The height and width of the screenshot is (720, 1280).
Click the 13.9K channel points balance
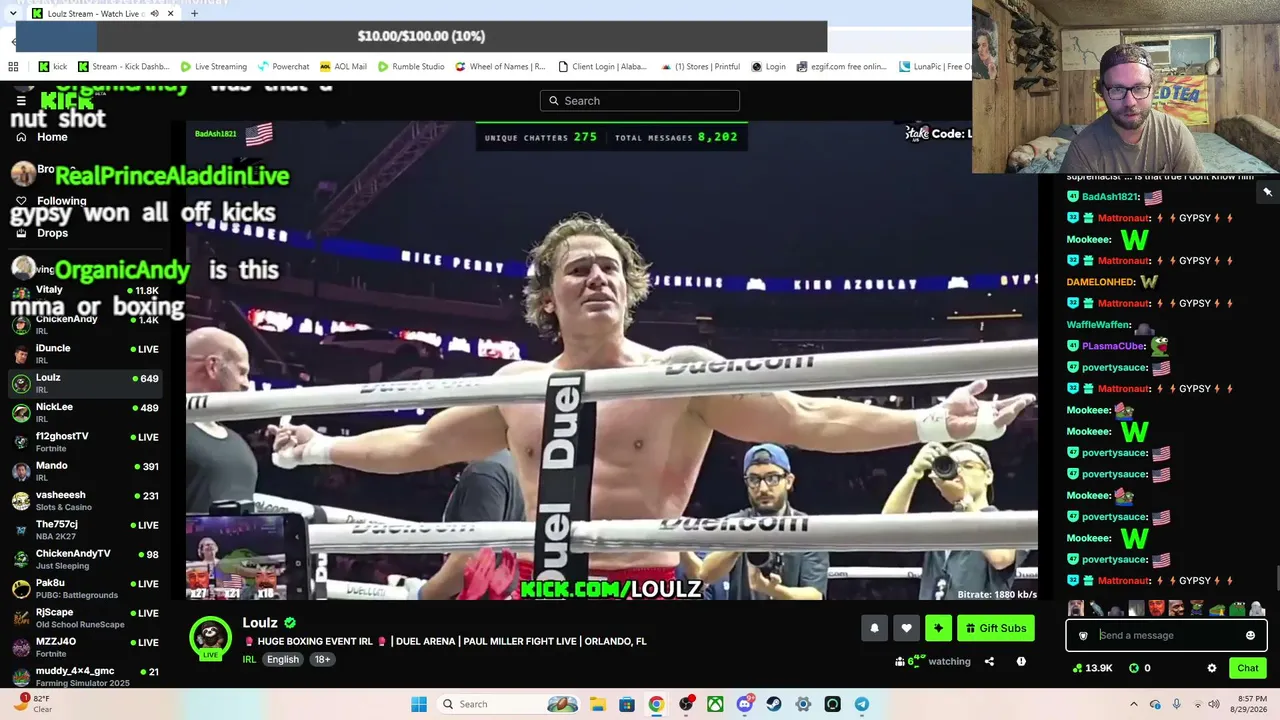pos(1092,668)
